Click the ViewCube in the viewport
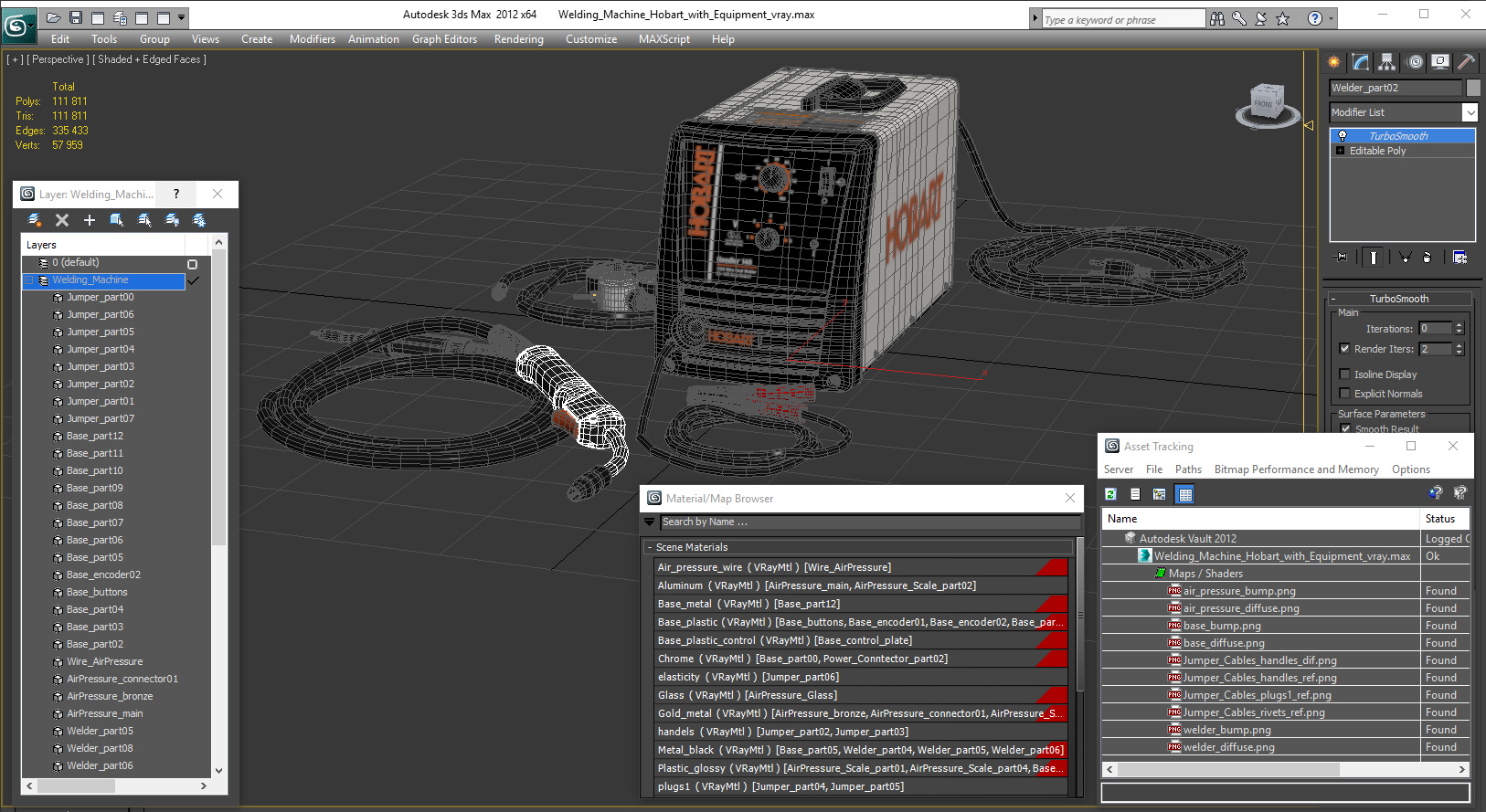Viewport: 1486px width, 812px height. pyautogui.click(x=1268, y=104)
